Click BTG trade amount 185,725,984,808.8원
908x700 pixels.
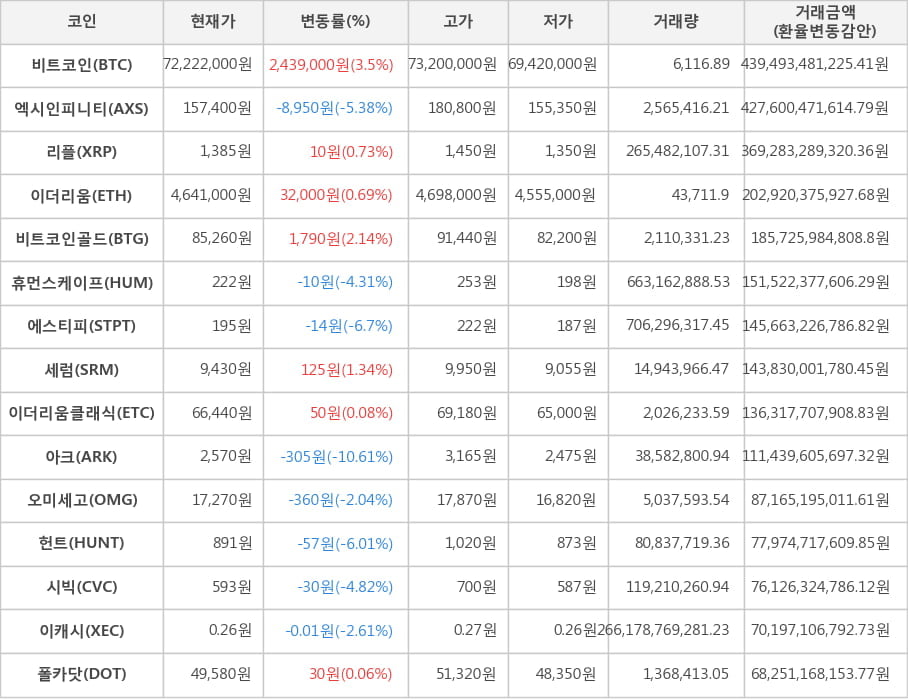[820, 238]
